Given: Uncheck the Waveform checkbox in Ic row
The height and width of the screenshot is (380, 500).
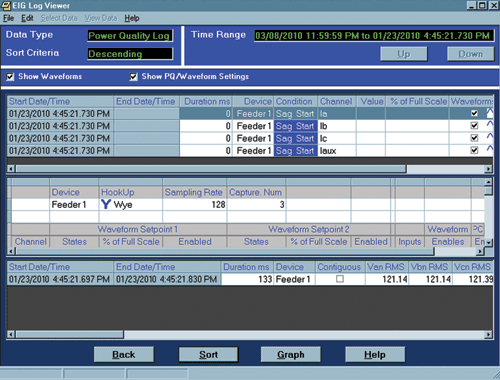Looking at the screenshot, I should (x=474, y=138).
